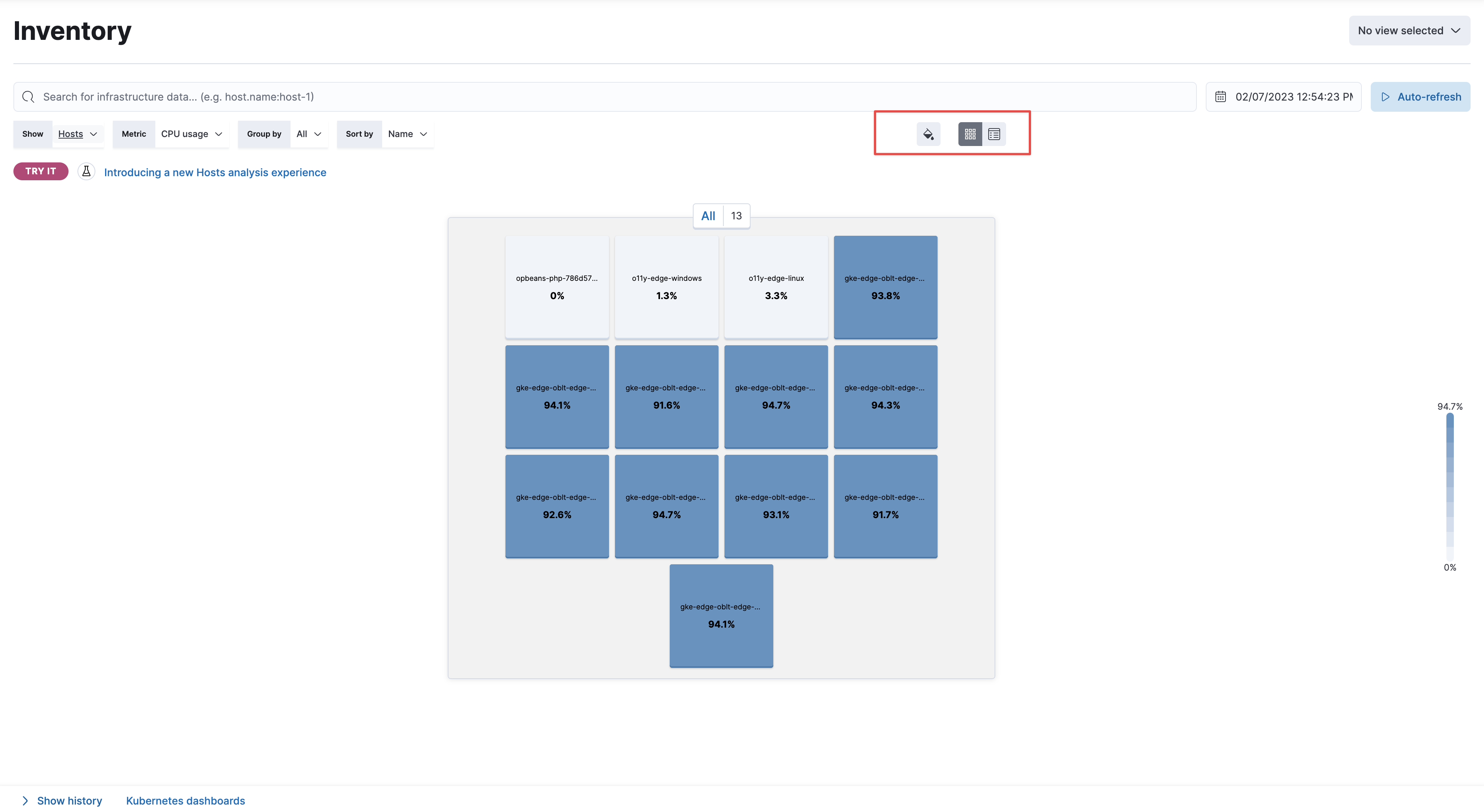The height and width of the screenshot is (812, 1484).
Task: Click the lab beaker experiment icon
Action: click(86, 171)
